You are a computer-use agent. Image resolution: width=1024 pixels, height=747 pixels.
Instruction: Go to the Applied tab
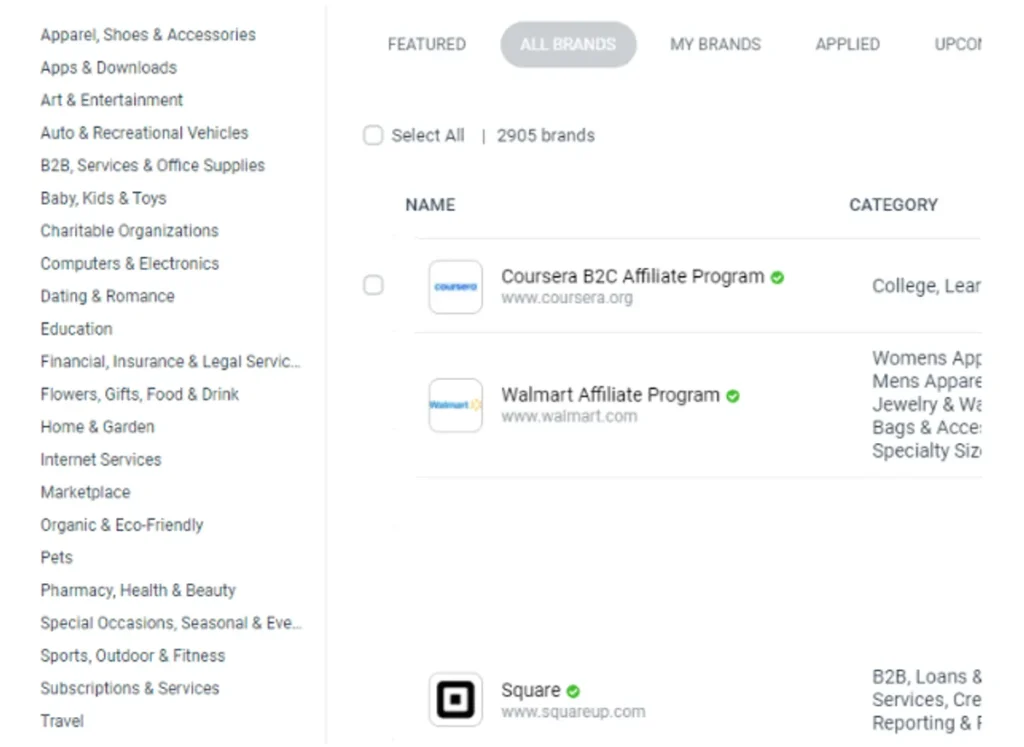tap(847, 45)
